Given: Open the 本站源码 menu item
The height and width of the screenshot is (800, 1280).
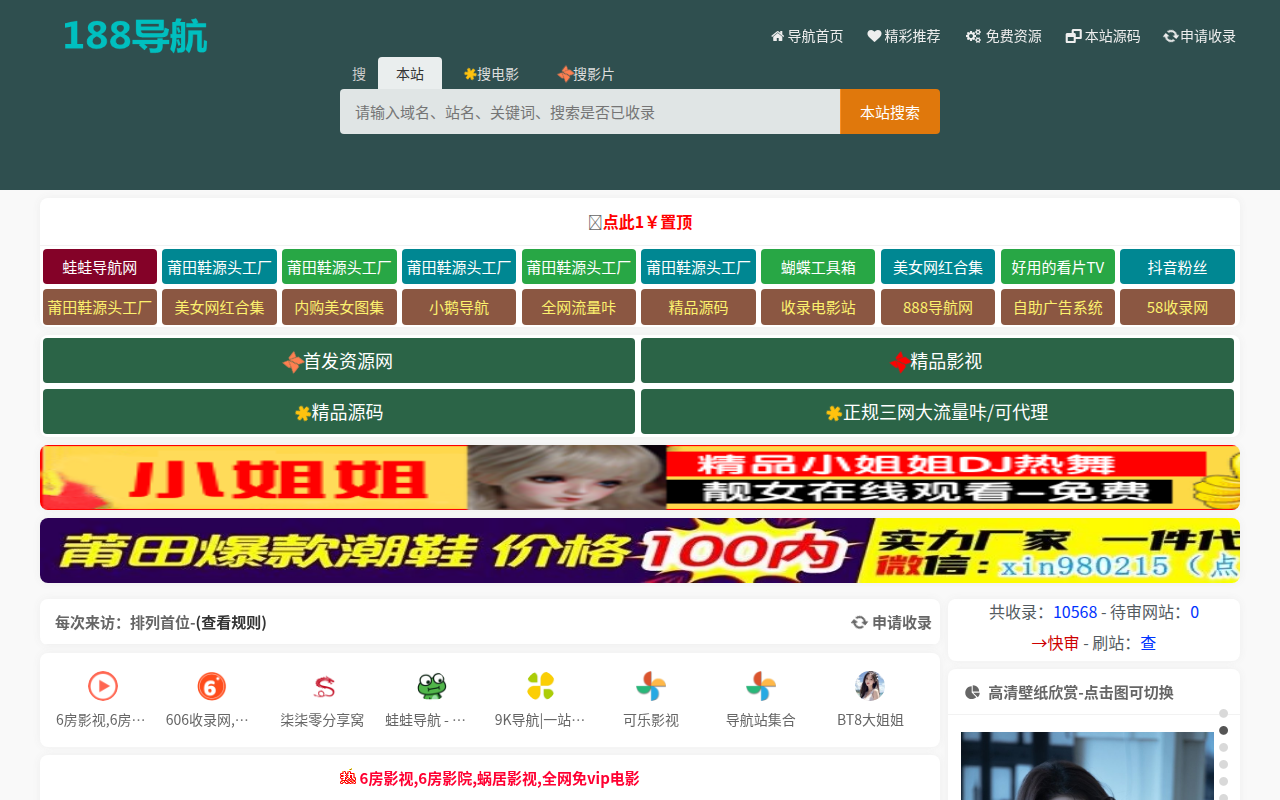Looking at the screenshot, I should [1102, 35].
